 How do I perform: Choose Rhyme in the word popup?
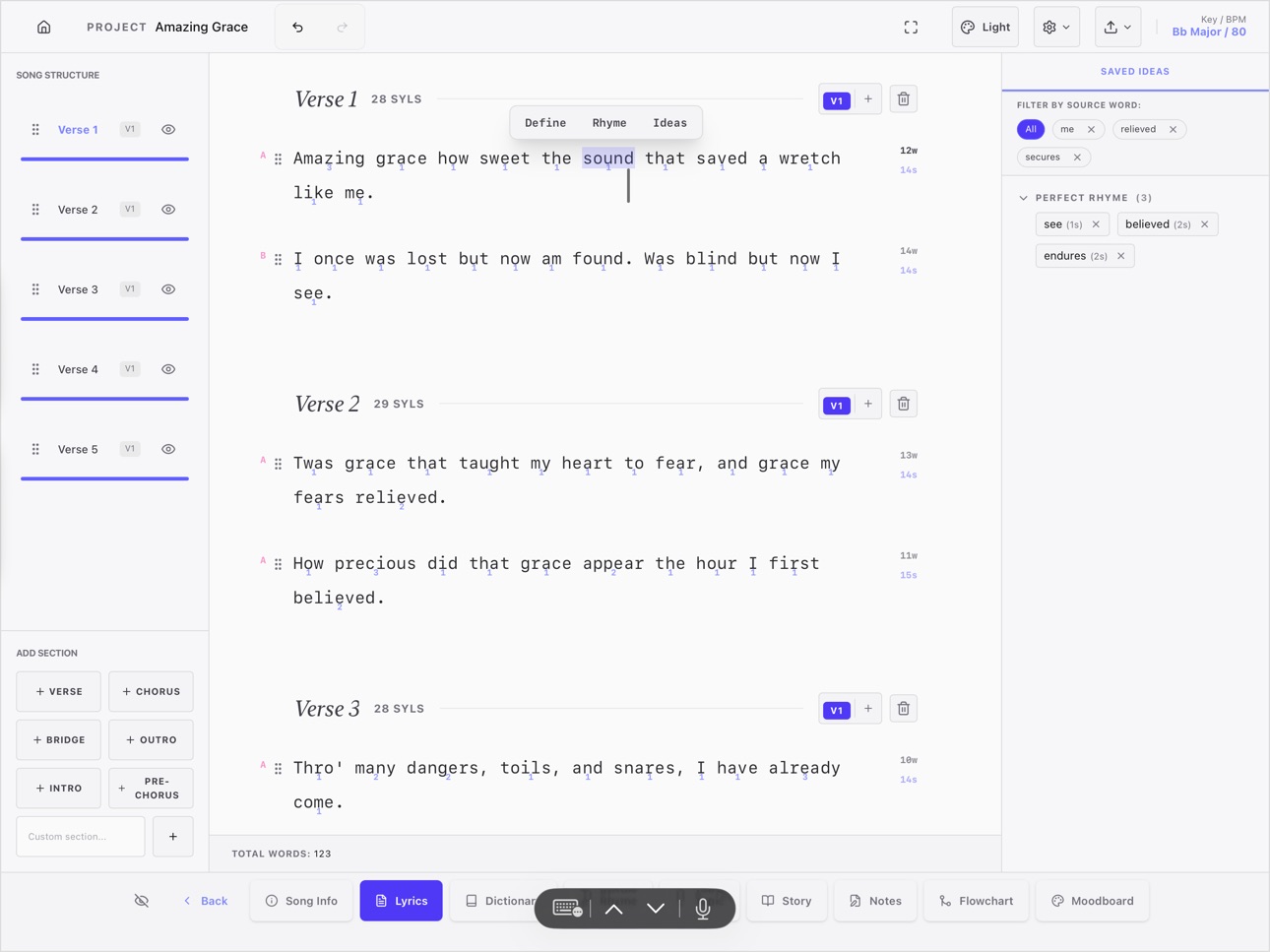pyautogui.click(x=609, y=123)
